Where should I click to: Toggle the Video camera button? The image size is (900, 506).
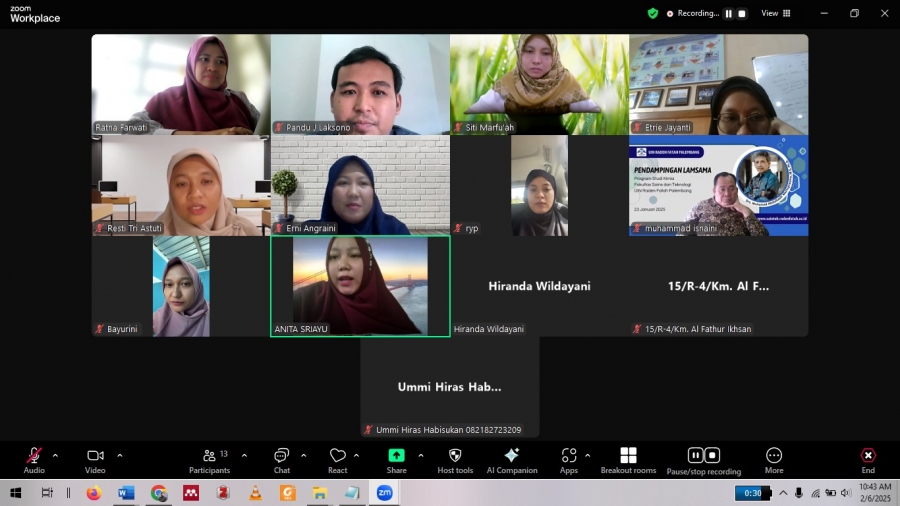pyautogui.click(x=95, y=460)
